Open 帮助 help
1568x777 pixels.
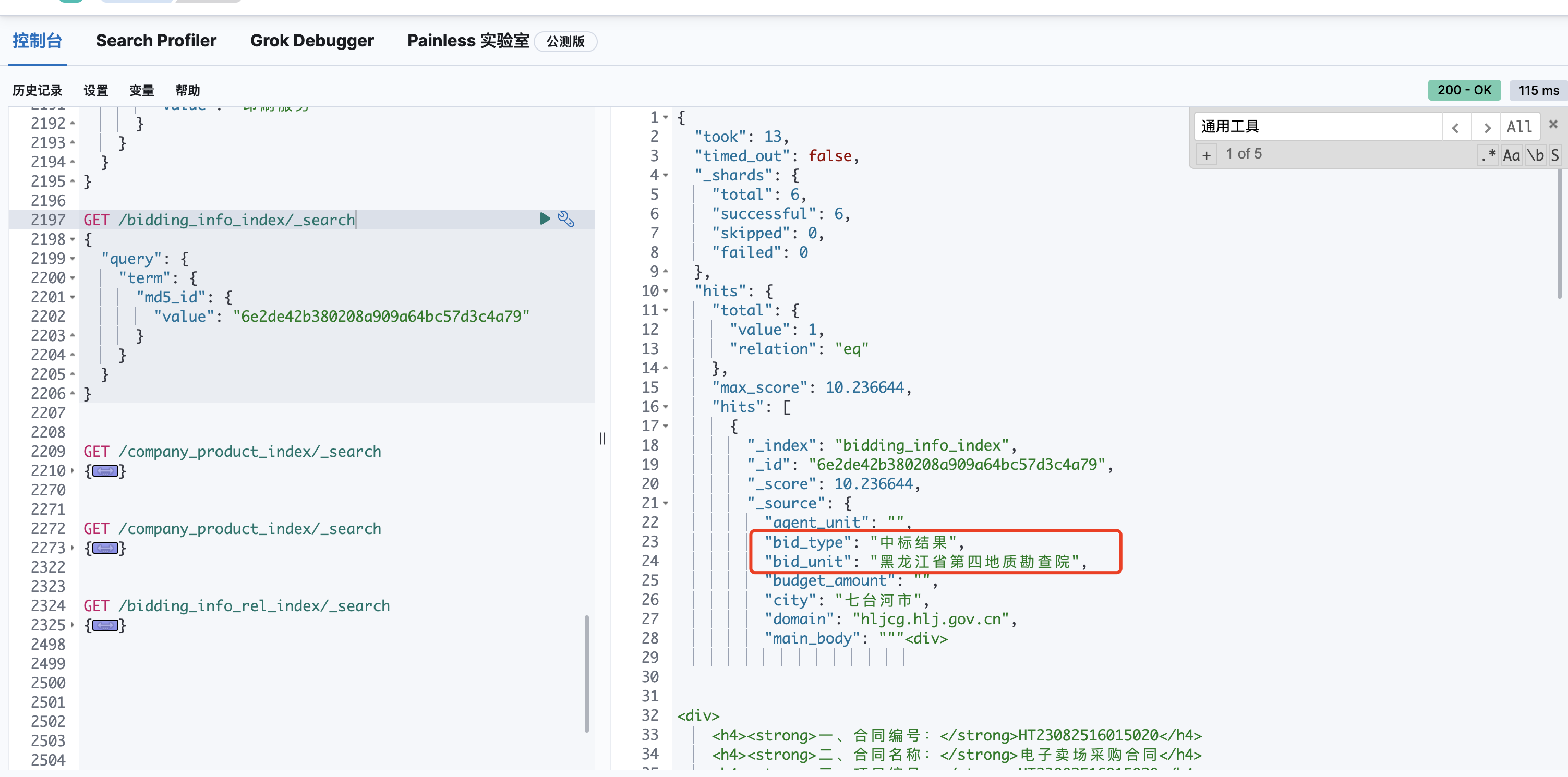click(187, 91)
